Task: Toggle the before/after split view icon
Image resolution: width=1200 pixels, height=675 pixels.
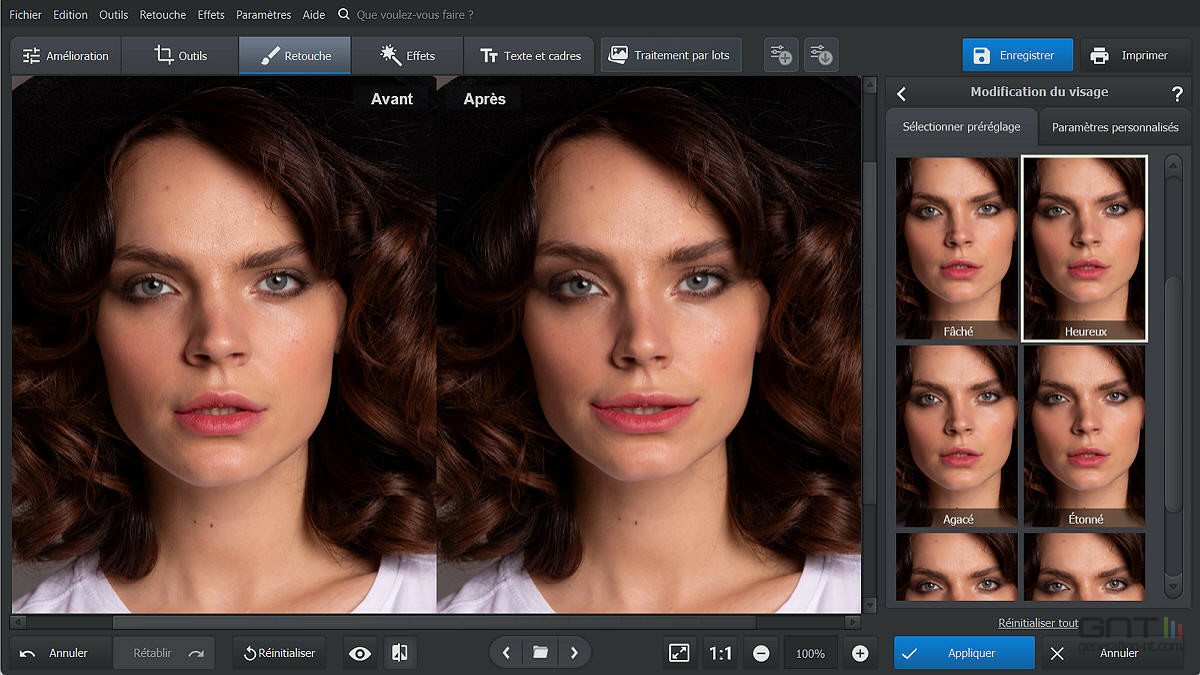Action: click(x=399, y=653)
